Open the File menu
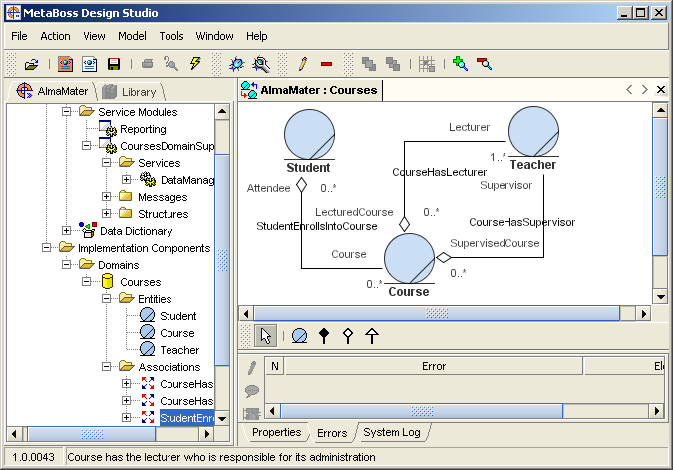 coord(19,36)
